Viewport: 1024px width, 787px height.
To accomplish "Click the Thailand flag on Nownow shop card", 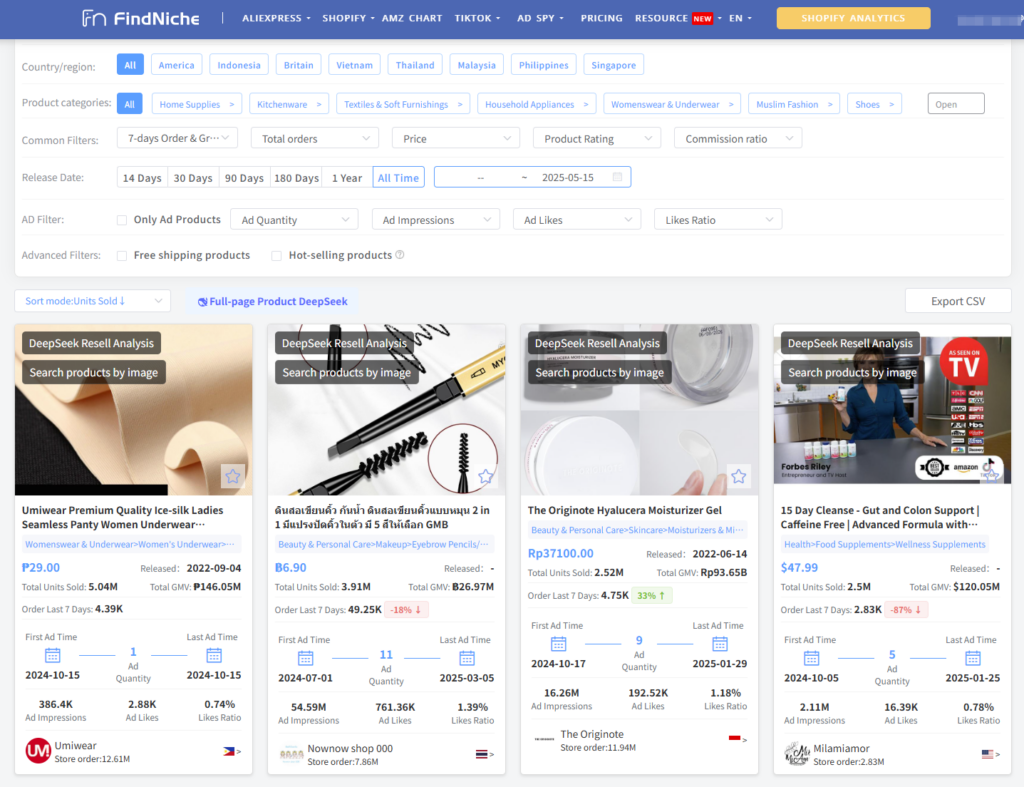I will [481, 754].
